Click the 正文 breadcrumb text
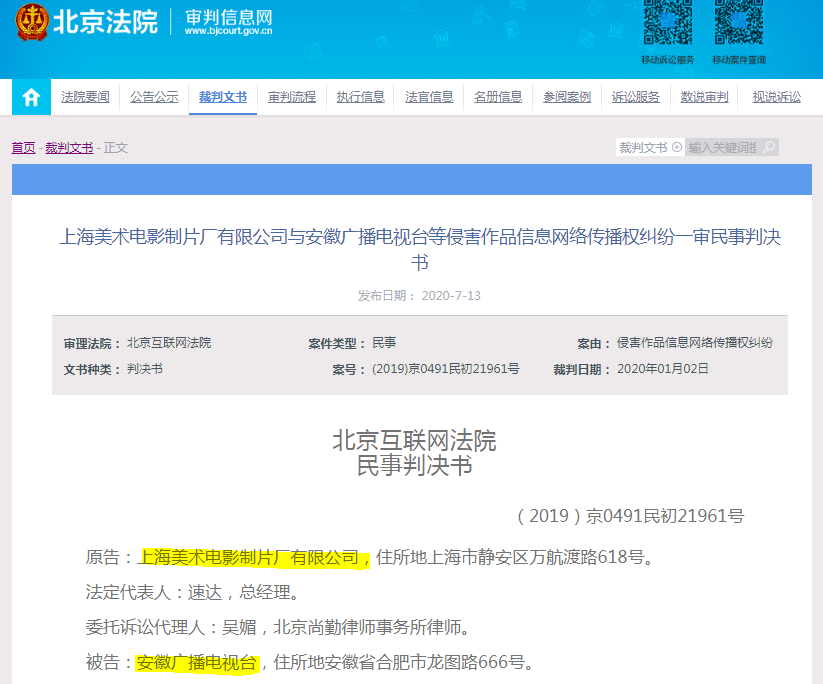Viewport: 823px width, 684px height. (x=115, y=148)
